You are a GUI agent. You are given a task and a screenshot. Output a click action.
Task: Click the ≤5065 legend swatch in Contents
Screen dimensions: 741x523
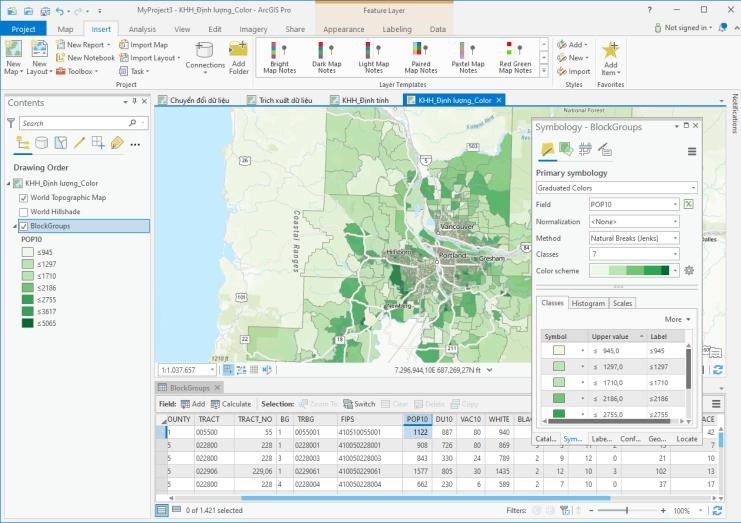[x=27, y=323]
